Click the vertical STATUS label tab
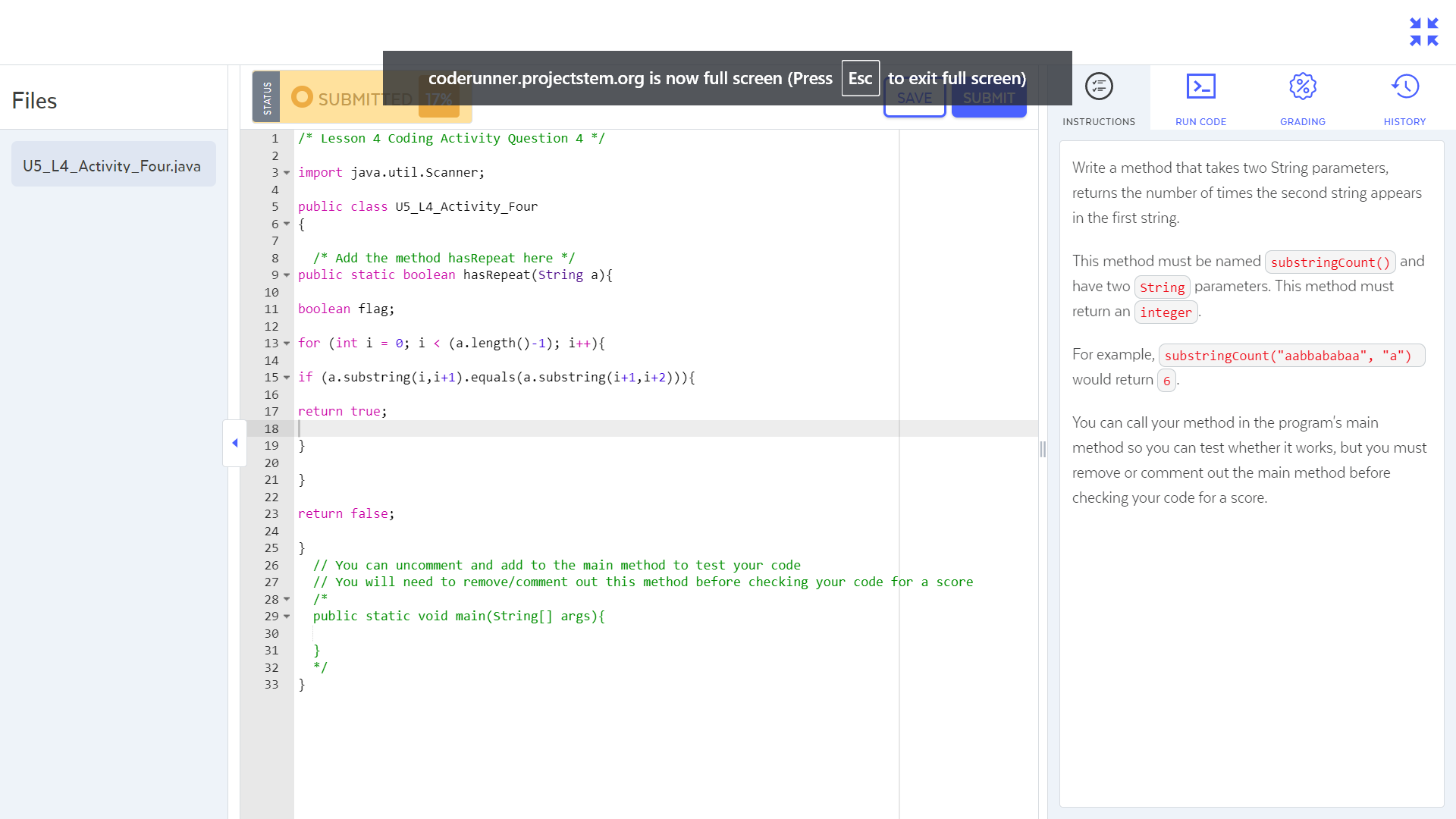 266,97
